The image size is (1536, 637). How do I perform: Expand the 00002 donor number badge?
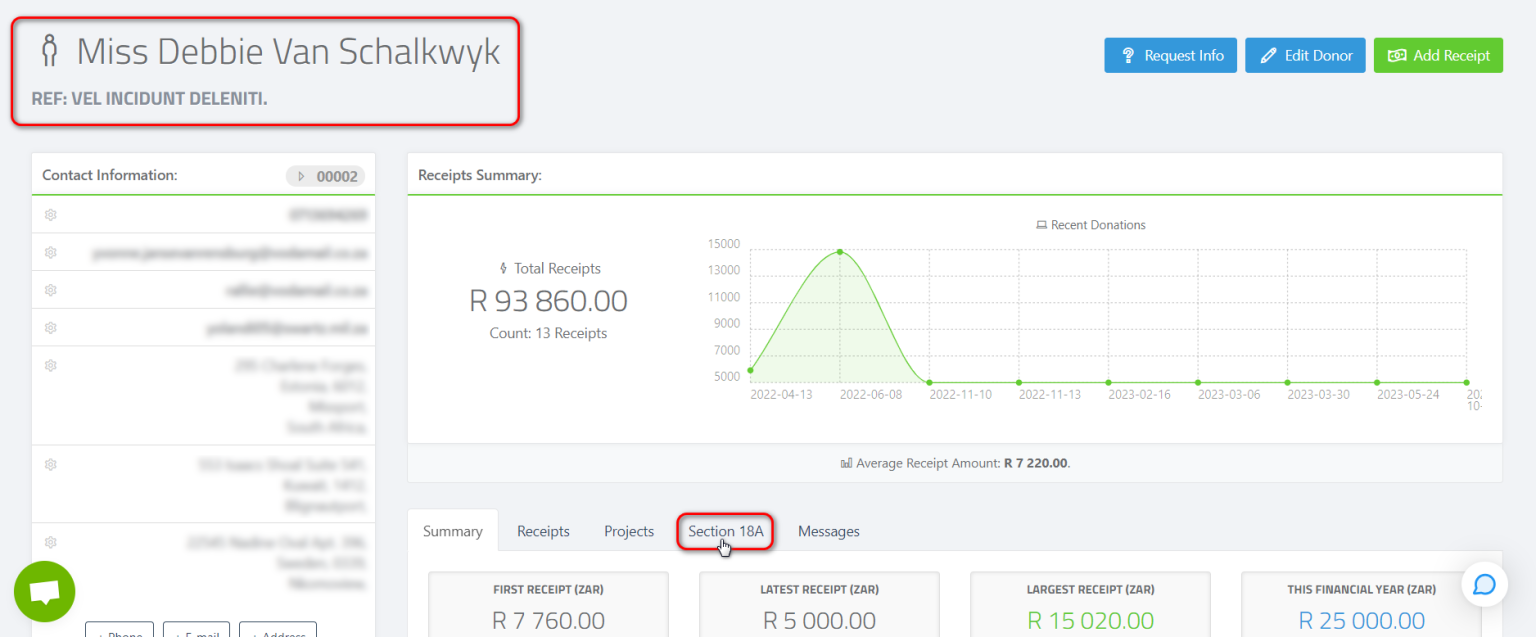pyautogui.click(x=326, y=176)
